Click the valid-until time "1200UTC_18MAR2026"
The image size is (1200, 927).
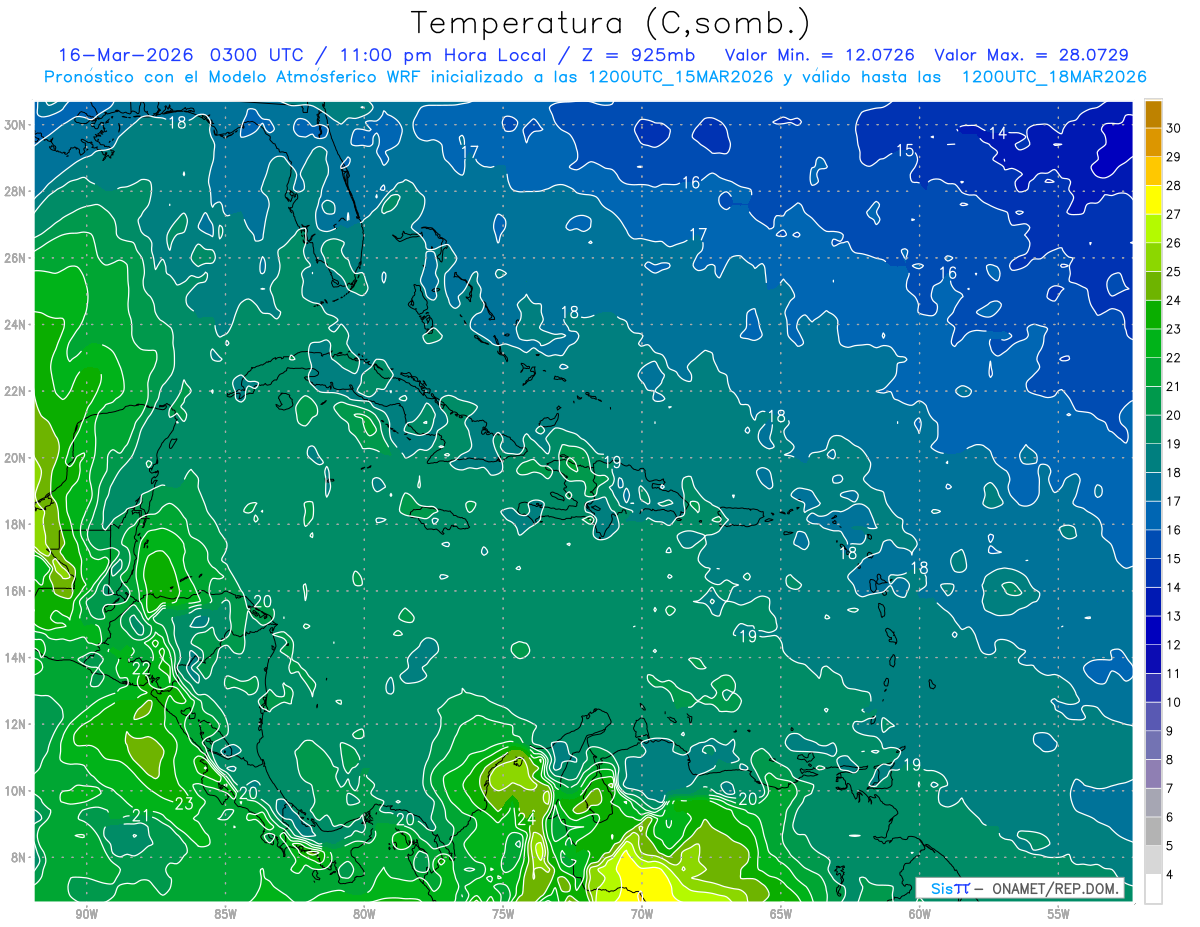click(x=1053, y=77)
